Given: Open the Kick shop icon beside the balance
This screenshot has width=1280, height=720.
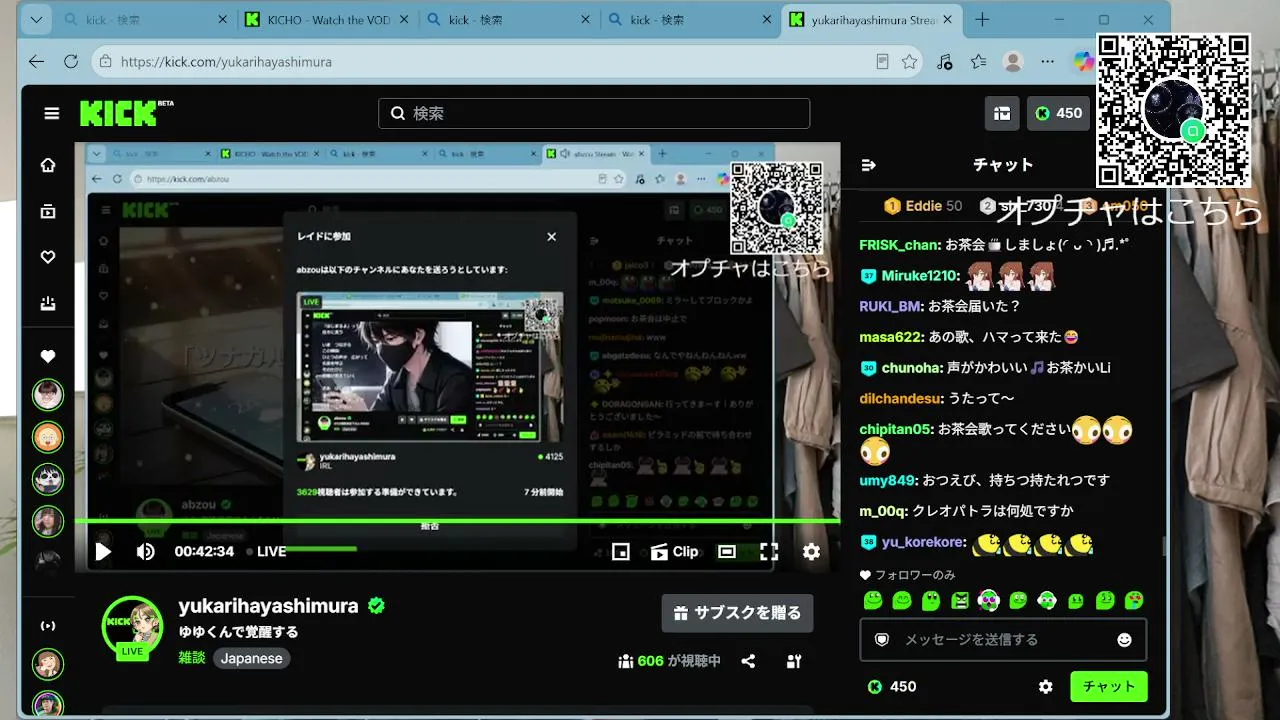Looking at the screenshot, I should click(1002, 113).
